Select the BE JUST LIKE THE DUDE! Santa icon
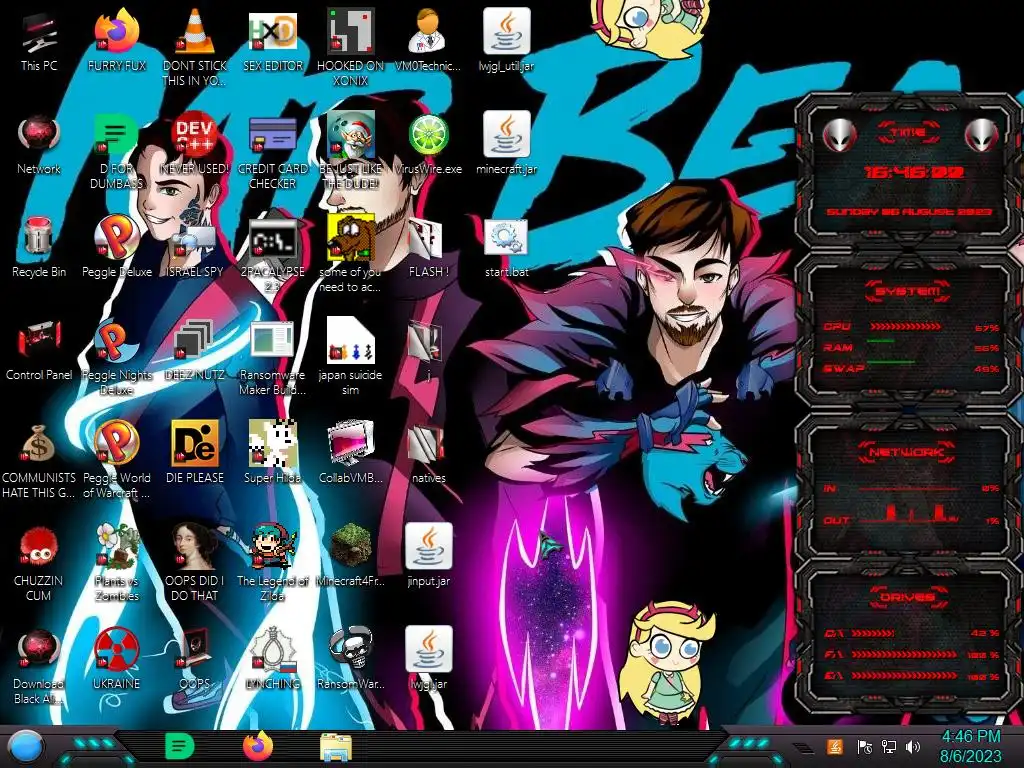 (351, 135)
